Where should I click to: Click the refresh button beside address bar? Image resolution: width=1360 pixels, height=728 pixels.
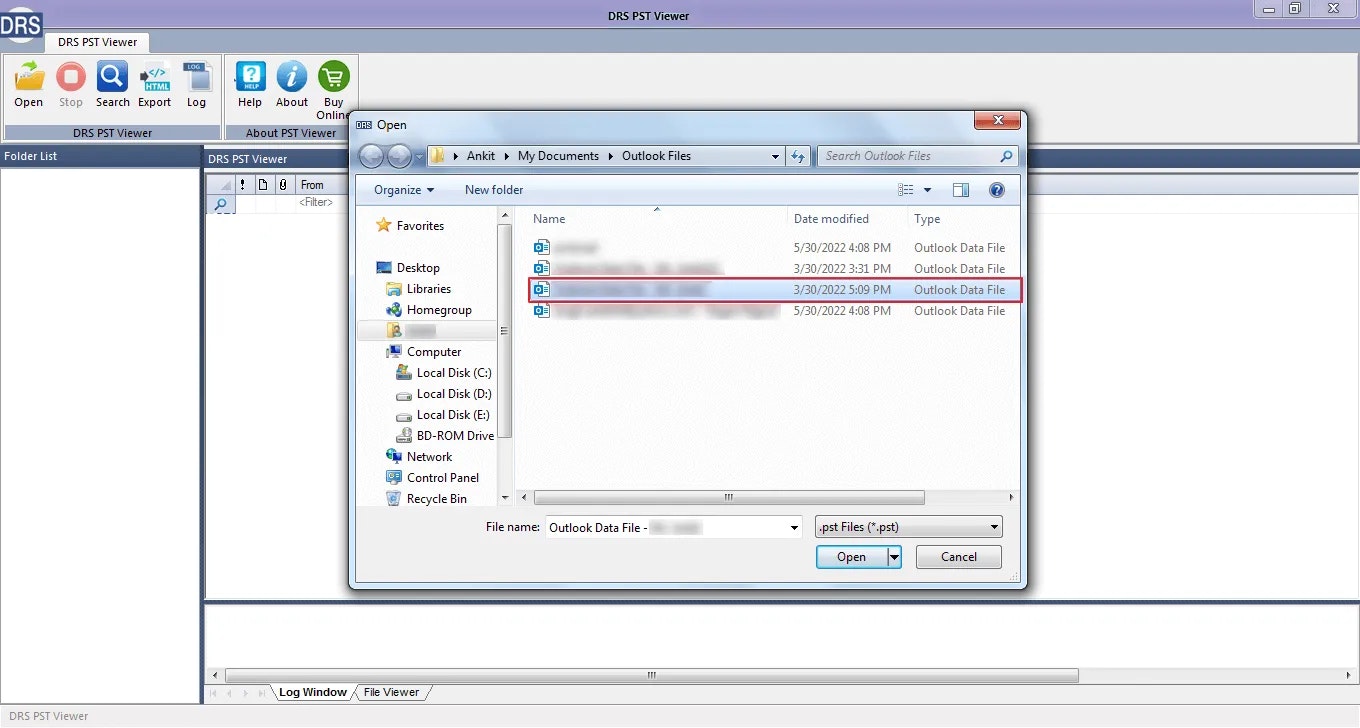point(798,156)
